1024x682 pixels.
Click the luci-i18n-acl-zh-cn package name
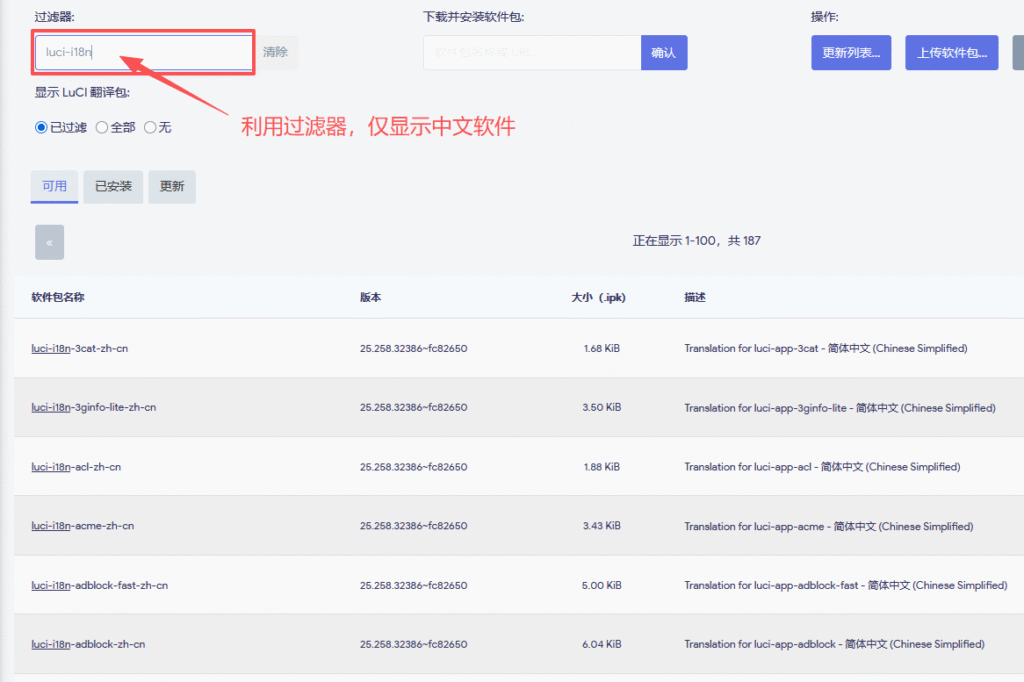[76, 467]
